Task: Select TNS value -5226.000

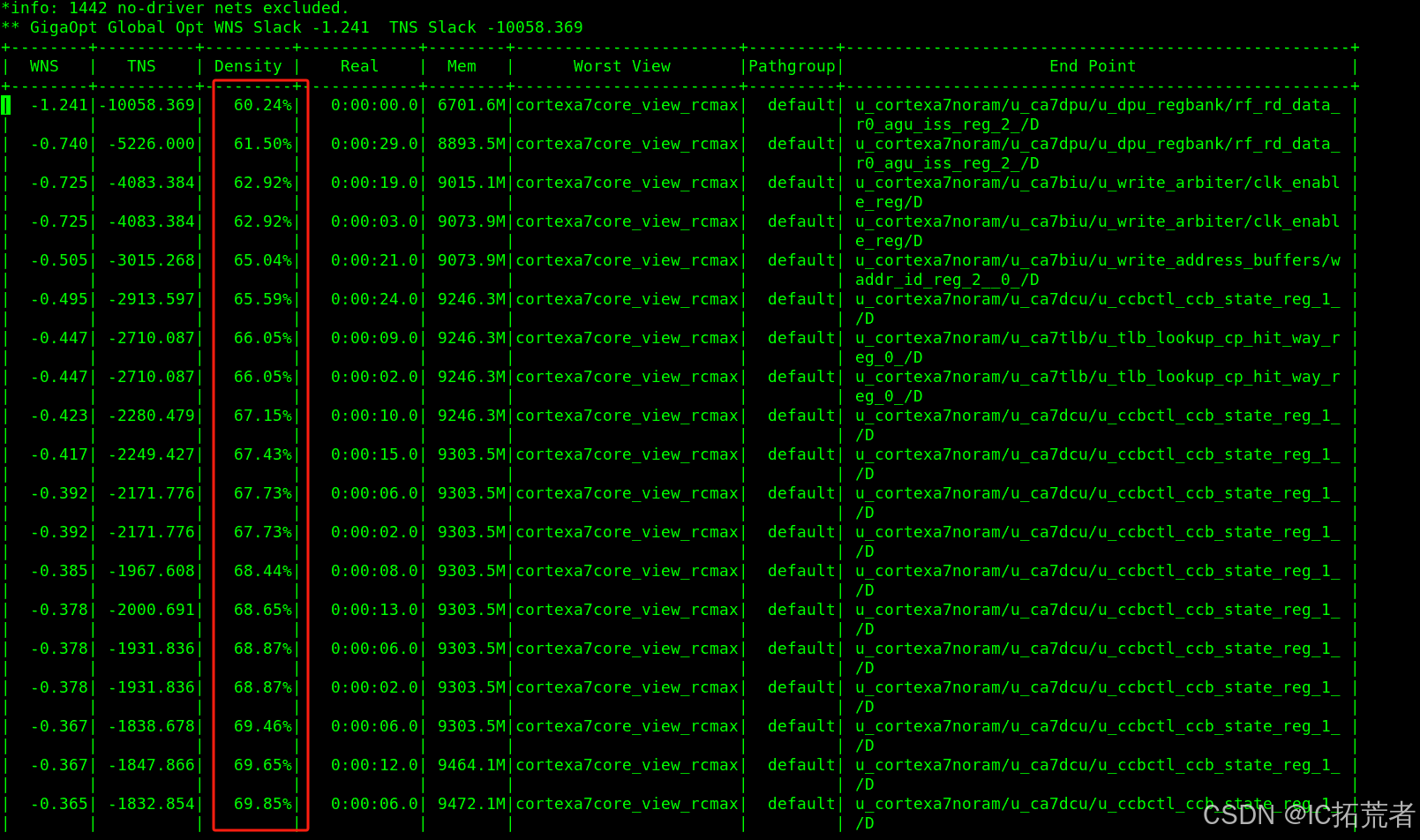Action: click(x=151, y=144)
